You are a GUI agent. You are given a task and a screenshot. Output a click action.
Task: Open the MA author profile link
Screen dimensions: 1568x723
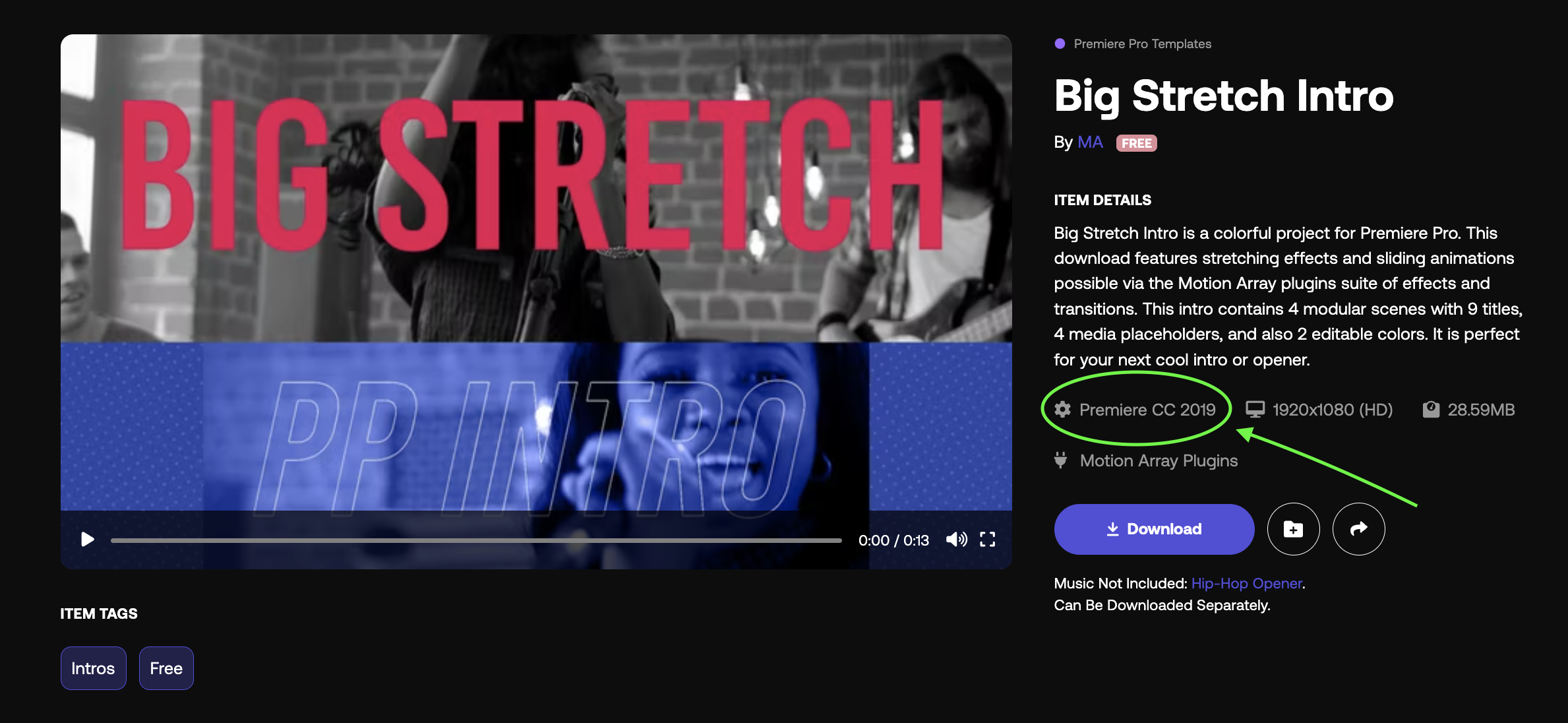1090,142
